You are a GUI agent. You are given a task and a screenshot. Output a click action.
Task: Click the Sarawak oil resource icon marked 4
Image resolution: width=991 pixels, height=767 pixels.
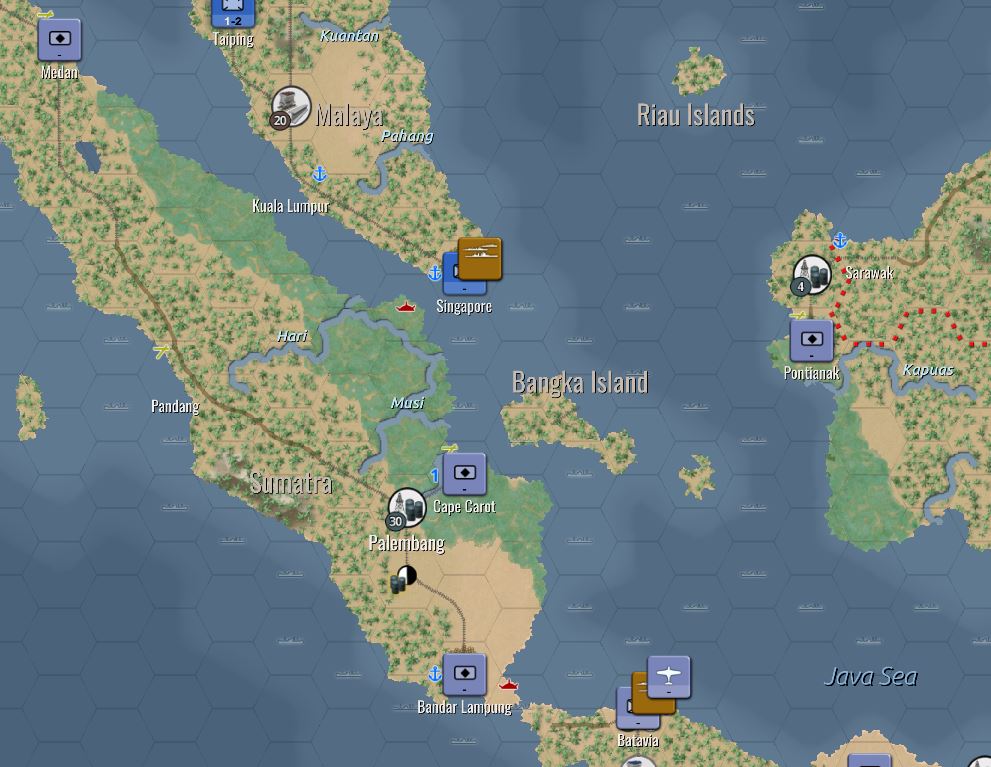coord(812,275)
